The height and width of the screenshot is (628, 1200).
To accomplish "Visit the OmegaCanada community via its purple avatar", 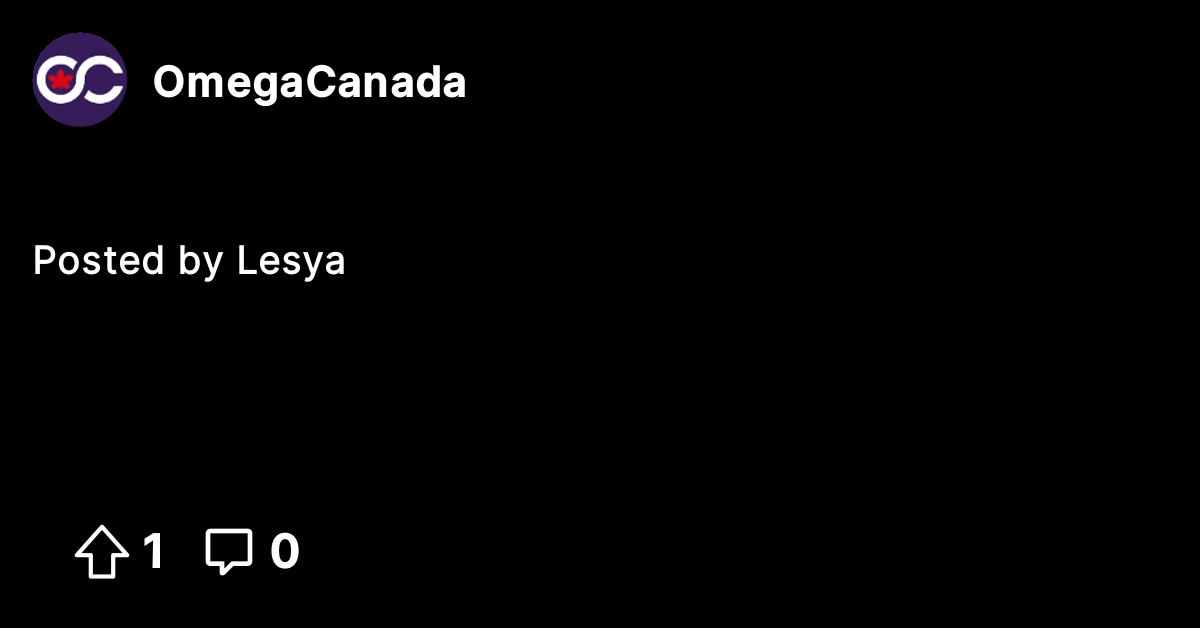I will (x=80, y=80).
